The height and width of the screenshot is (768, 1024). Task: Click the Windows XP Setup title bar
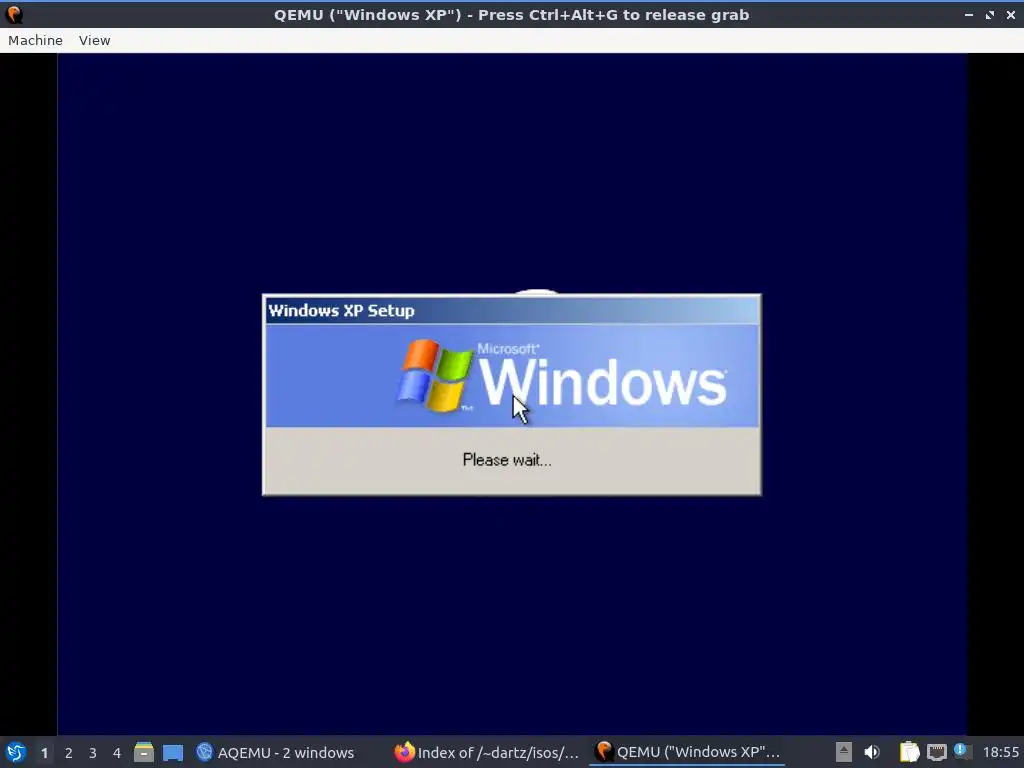[511, 310]
